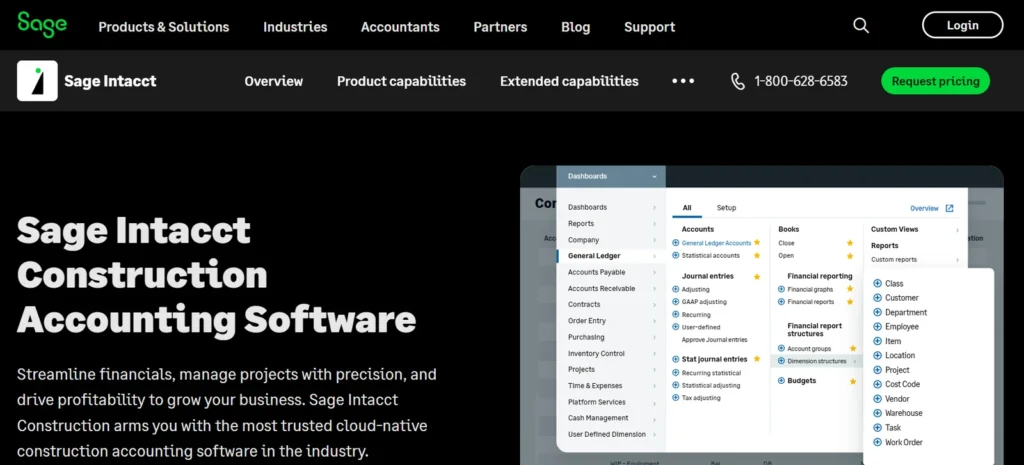Click the plus icon beside Tax adjusting
Image resolution: width=1024 pixels, height=465 pixels.
click(676, 398)
